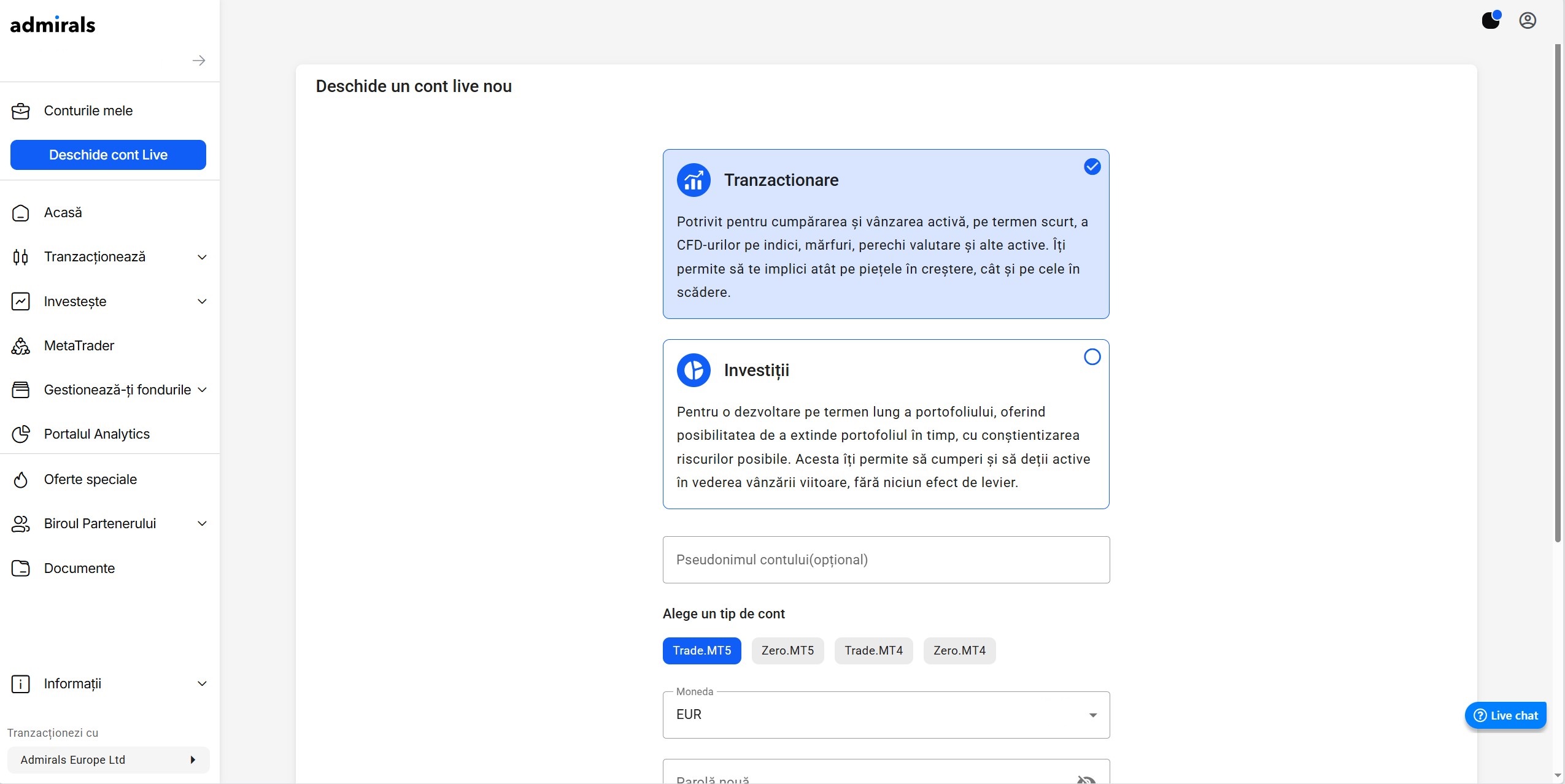The image size is (1565, 784).
Task: Click the dark mode moon icon
Action: coord(1491,20)
